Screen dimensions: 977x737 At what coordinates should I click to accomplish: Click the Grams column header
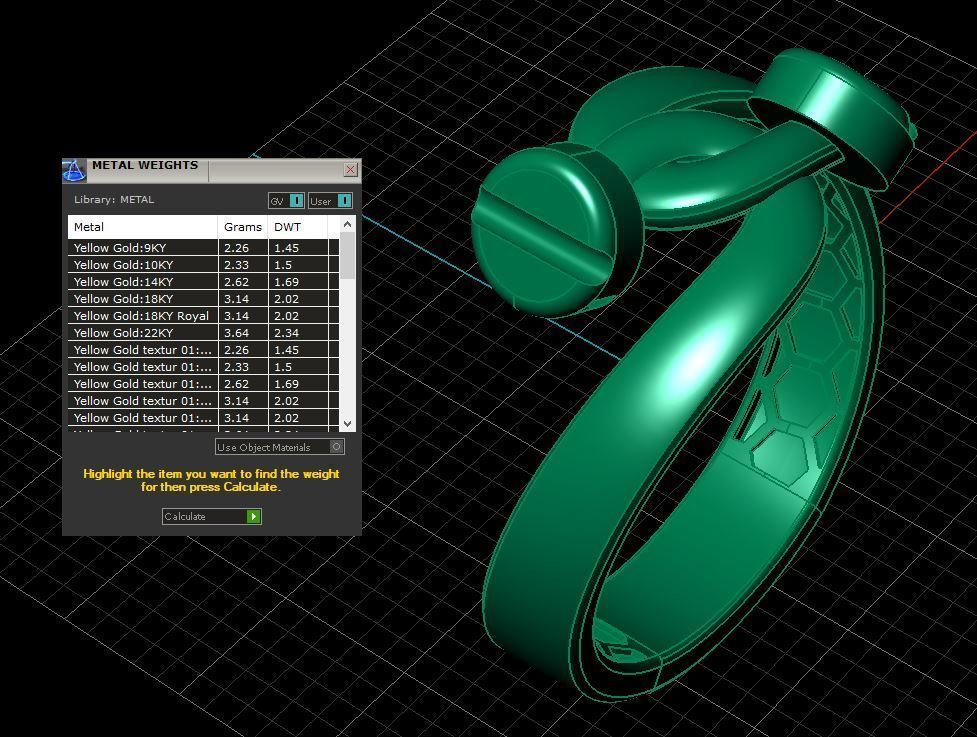coord(243,227)
